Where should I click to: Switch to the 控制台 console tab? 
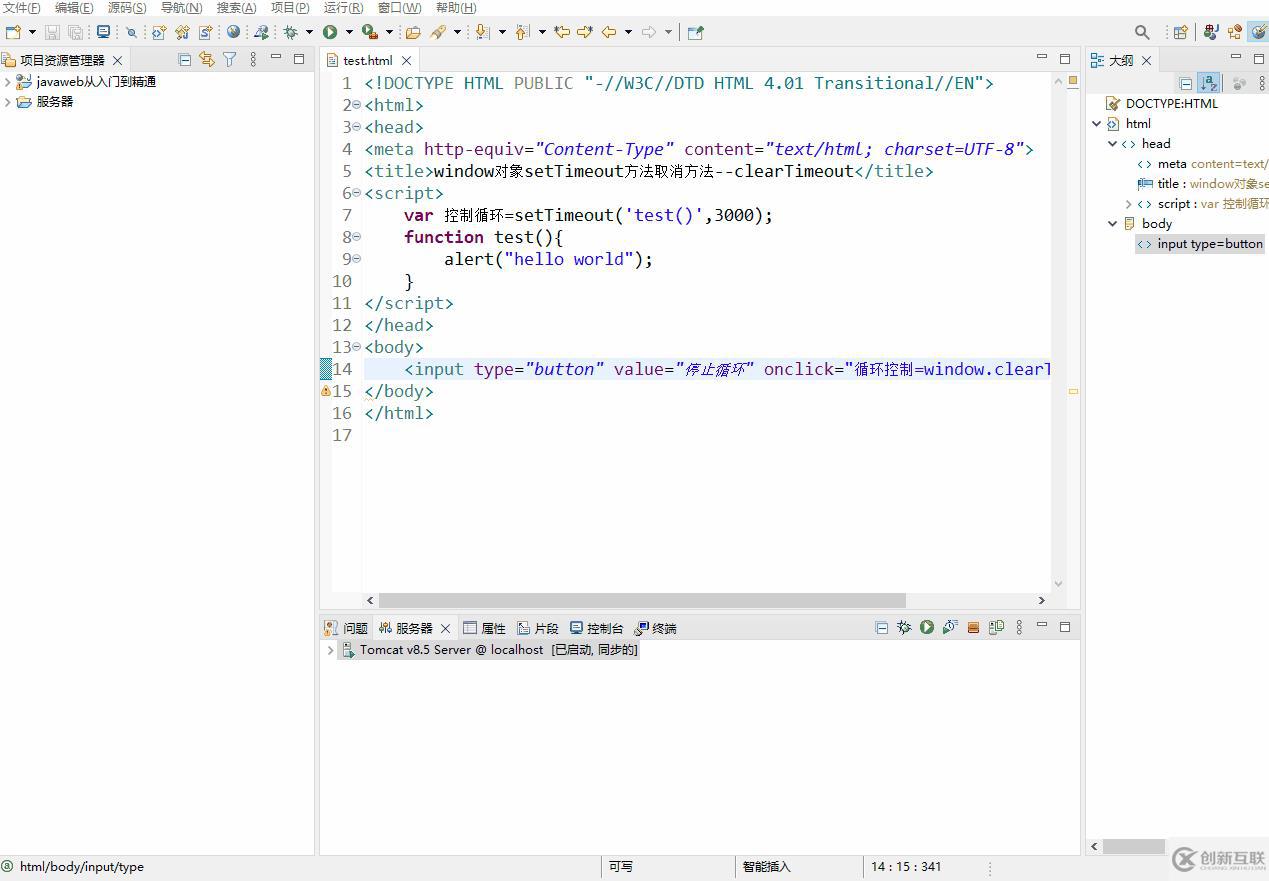coord(597,628)
